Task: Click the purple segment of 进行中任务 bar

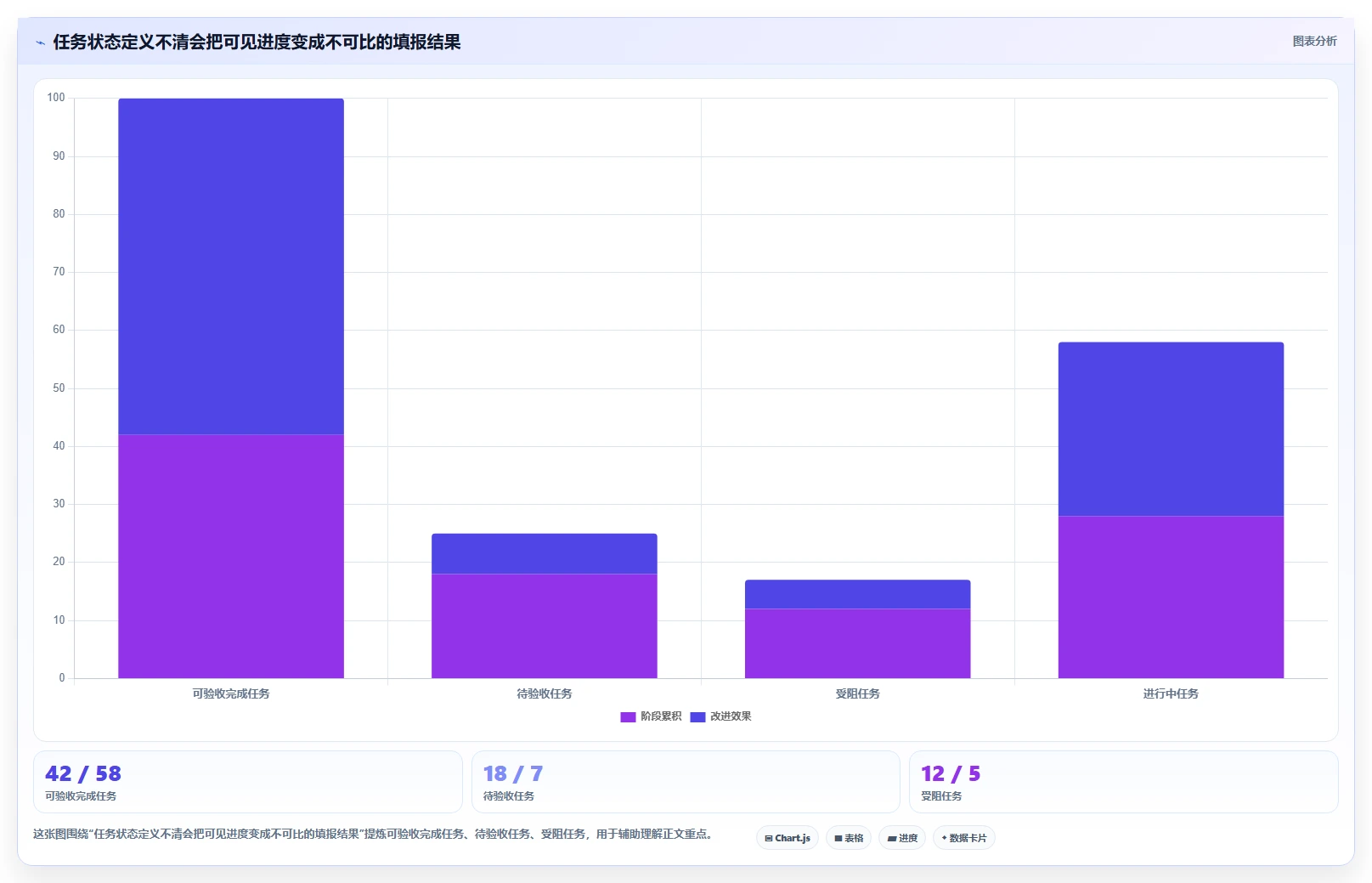Action: 1171,597
